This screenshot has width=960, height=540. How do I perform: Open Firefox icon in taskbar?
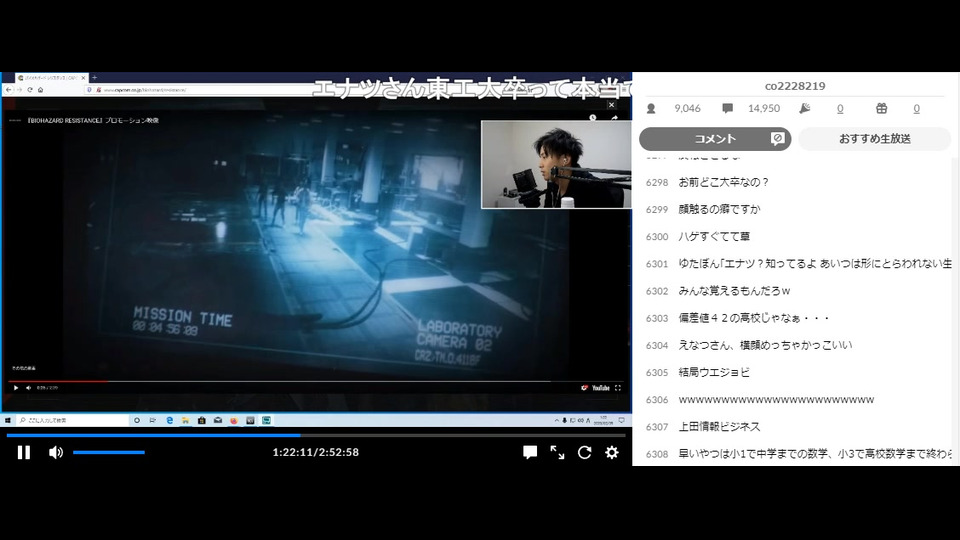[234, 421]
